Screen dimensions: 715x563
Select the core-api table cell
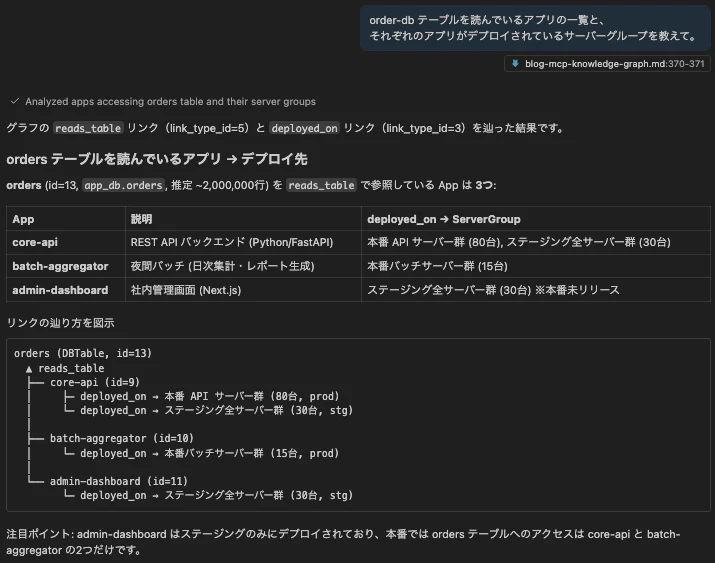tap(66, 243)
